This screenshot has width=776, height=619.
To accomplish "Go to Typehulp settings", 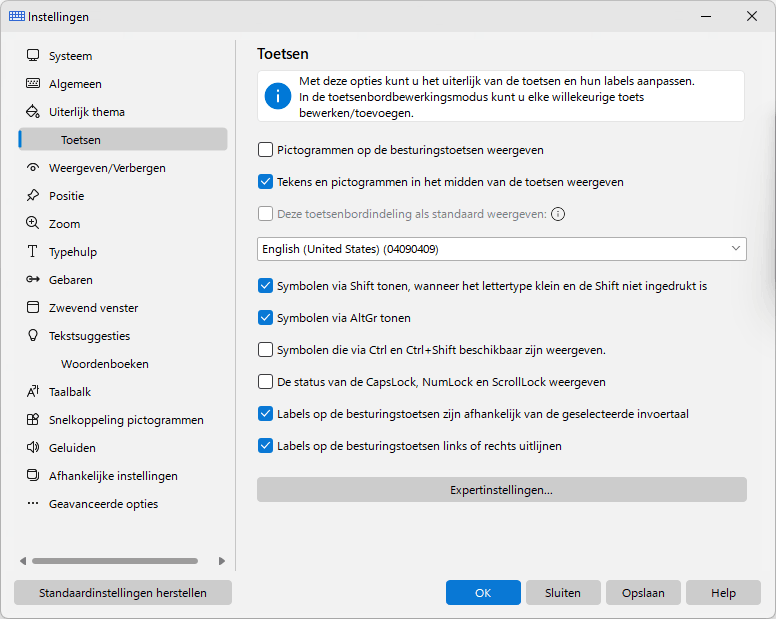I will click(123, 251).
